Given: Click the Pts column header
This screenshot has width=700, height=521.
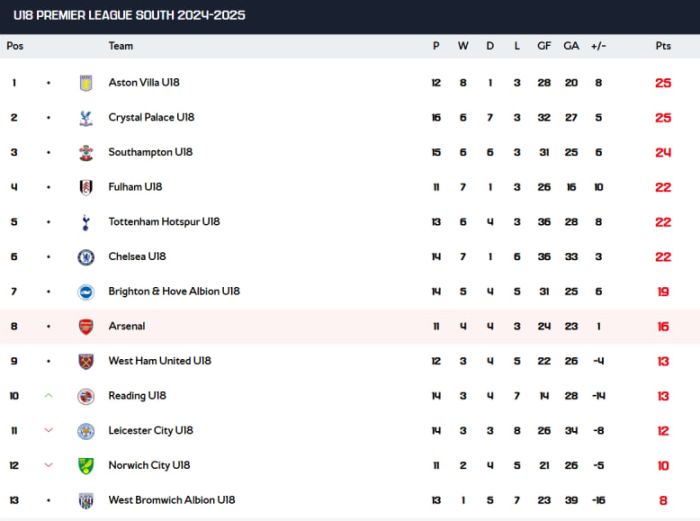Looking at the screenshot, I should click(663, 46).
